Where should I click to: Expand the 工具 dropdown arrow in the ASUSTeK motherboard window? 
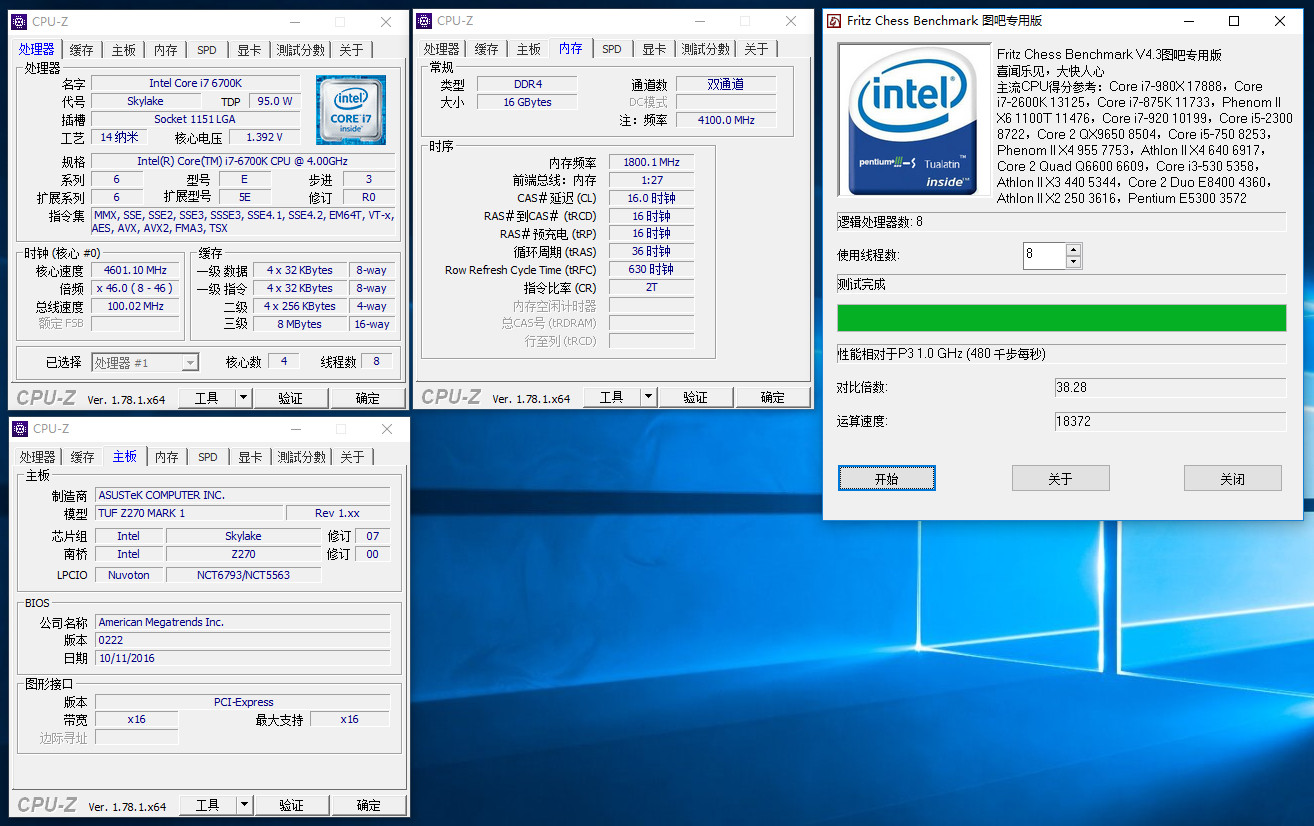coord(244,805)
